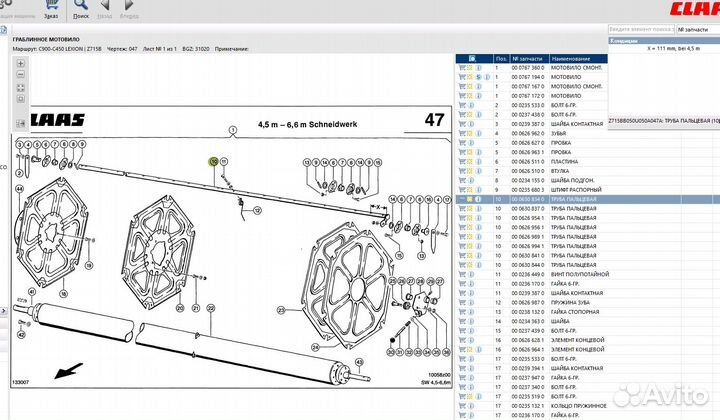
Task: Toggle note marker on ВТУЛКА row
Action: pyautogui.click(x=470, y=170)
